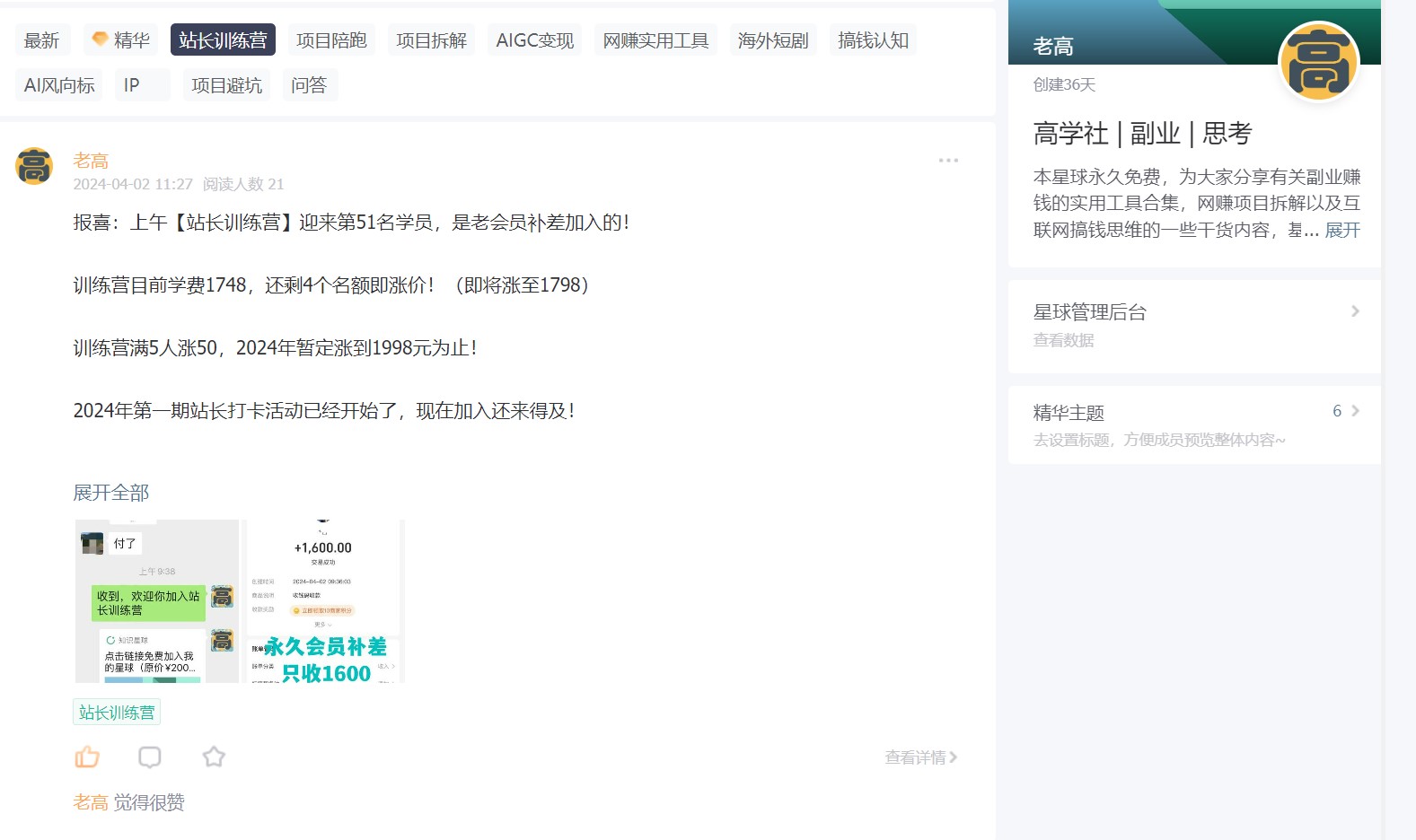Viewport: 1416px width, 840px height.
Task: Open comments with the speech bubble icon
Action: [x=150, y=757]
